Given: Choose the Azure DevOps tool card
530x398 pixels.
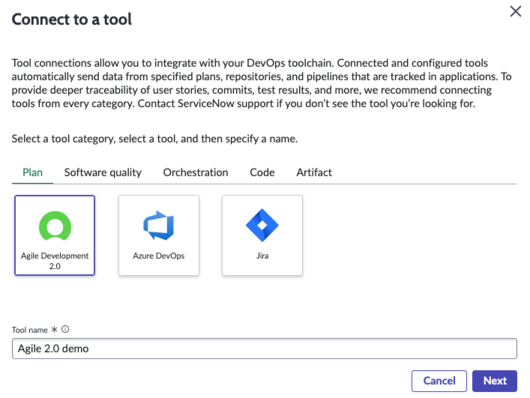Looking at the screenshot, I should [159, 235].
